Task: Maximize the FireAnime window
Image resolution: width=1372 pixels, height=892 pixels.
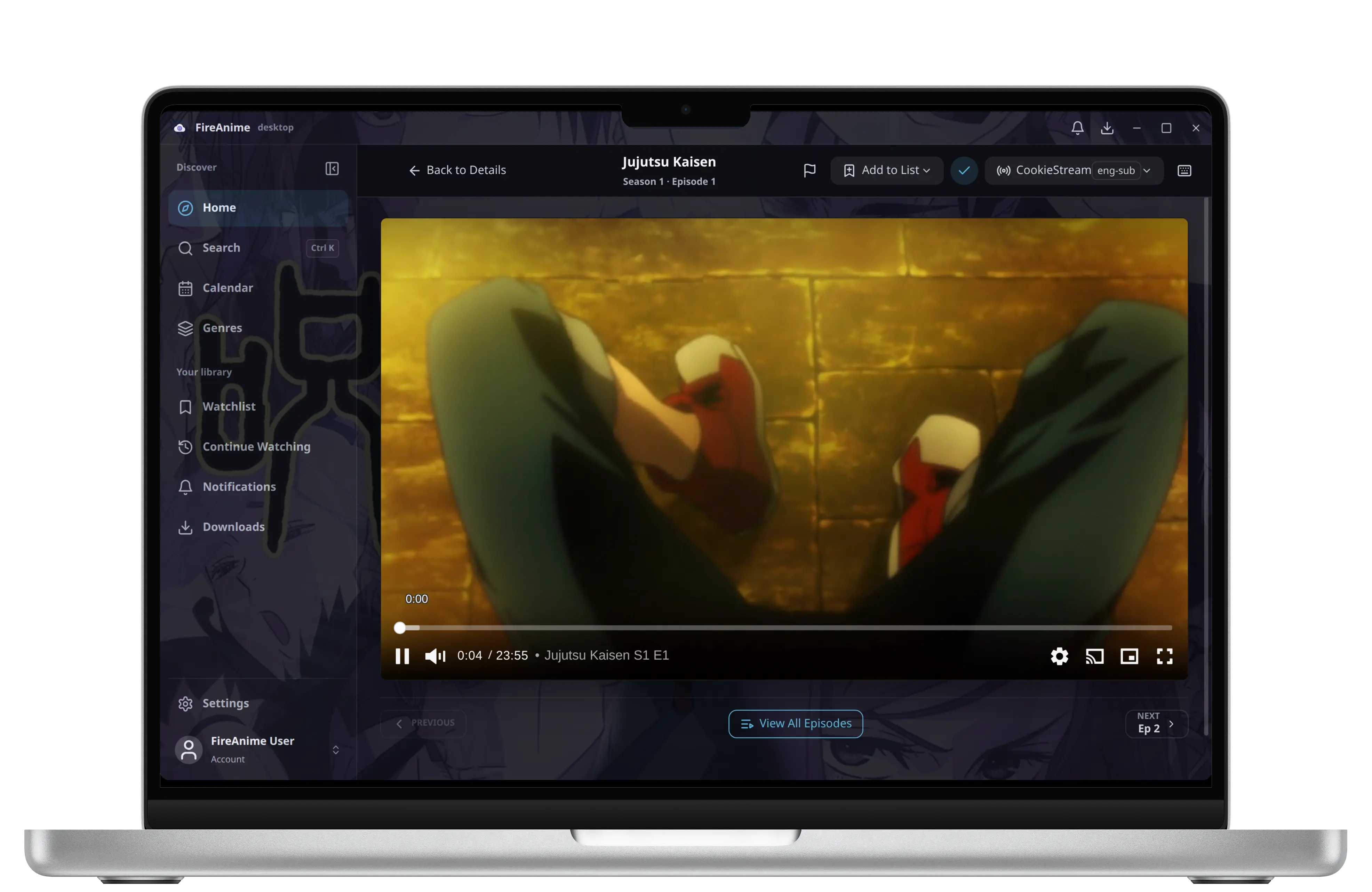Action: click(x=1166, y=128)
